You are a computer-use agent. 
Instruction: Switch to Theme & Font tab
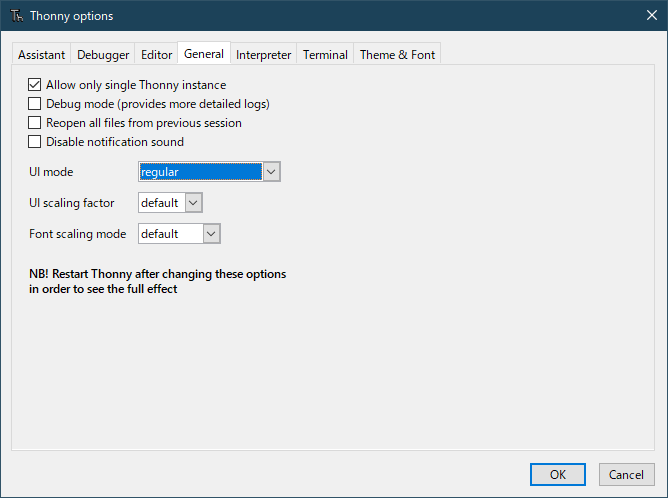397,55
